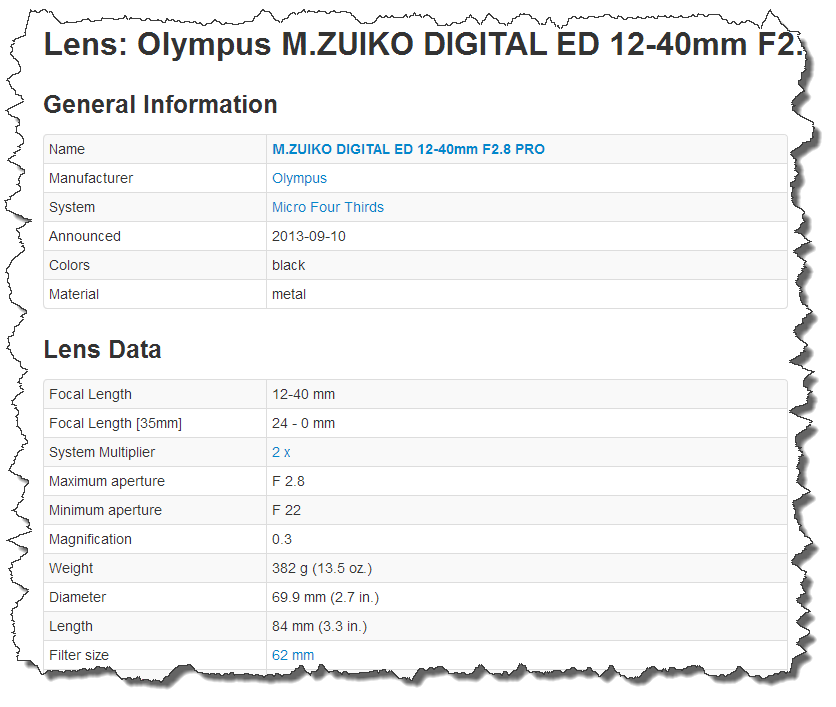Select the 35mm focal length value '24 - 0 mm'
The image size is (836, 707).
click(x=303, y=423)
